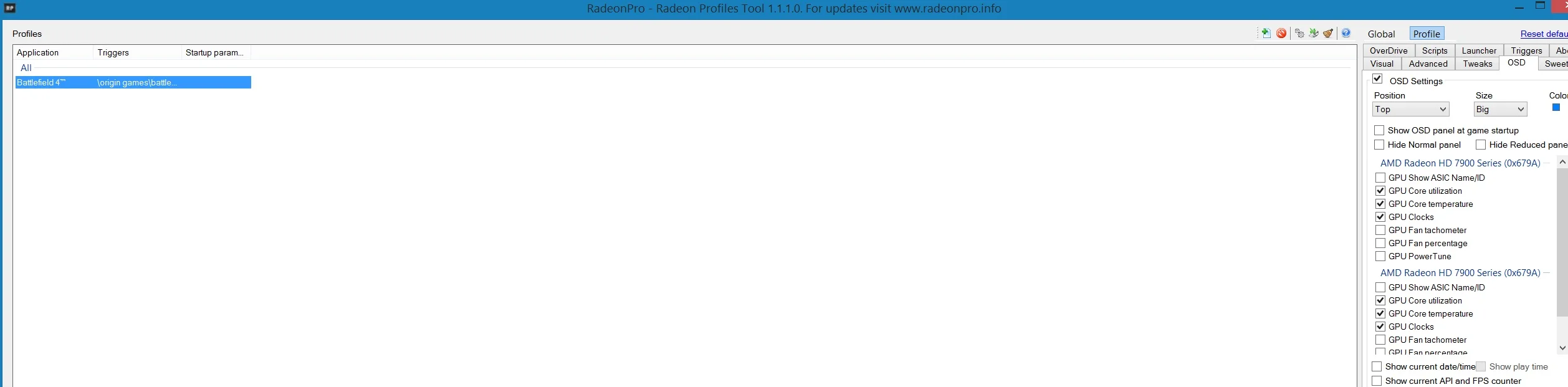Screen dimensions: 1568x387
Task: Check Hide Normal panel
Action: (1379, 145)
